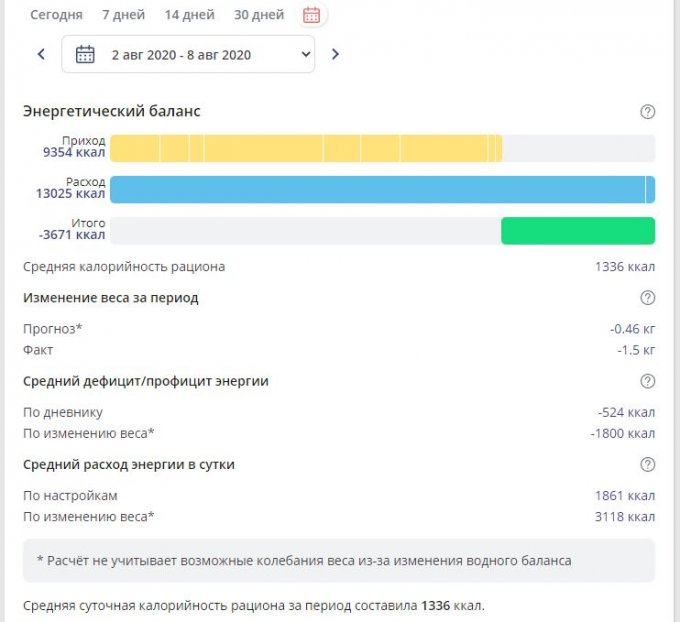Switch to the 30 дней period

258,15
